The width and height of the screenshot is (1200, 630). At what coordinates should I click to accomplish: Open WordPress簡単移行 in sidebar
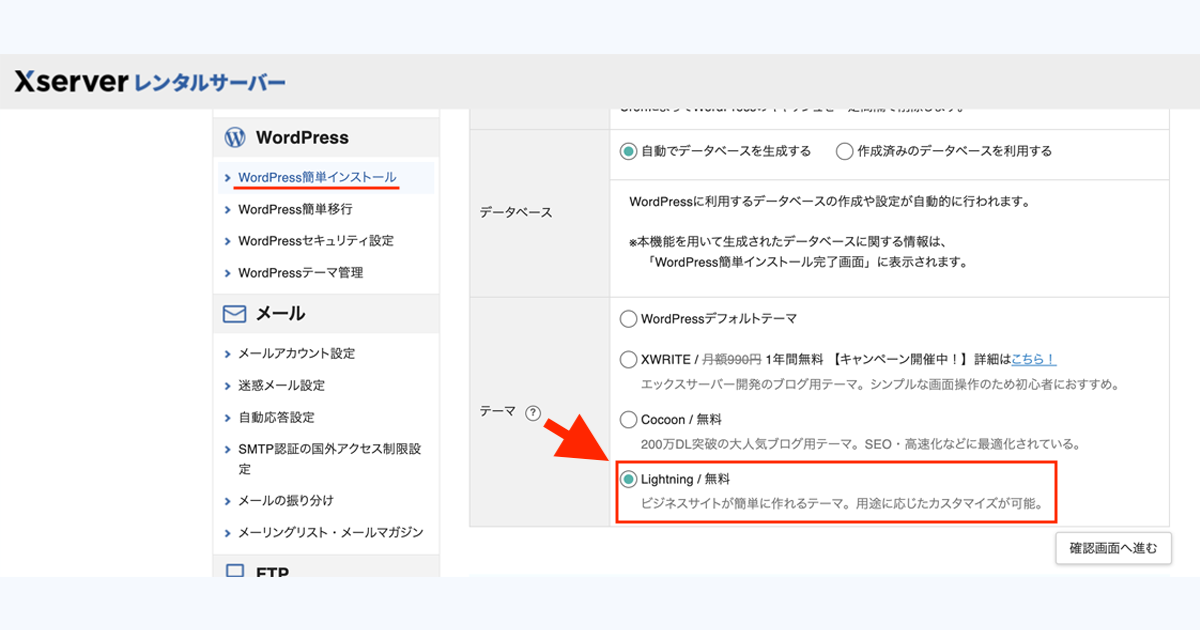[x=295, y=209]
